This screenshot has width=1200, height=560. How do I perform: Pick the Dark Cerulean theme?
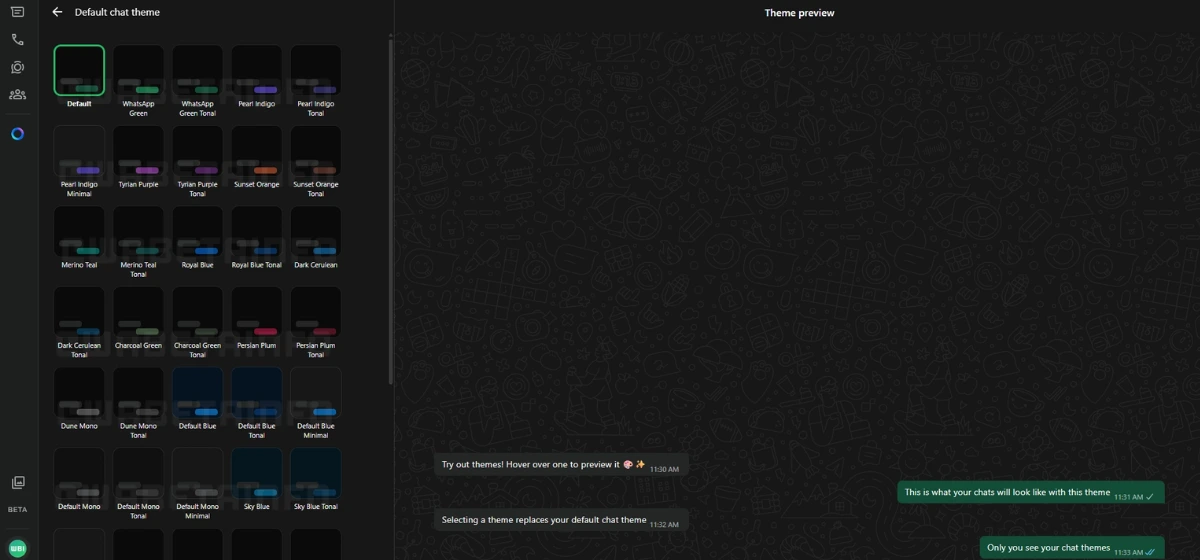(x=316, y=232)
